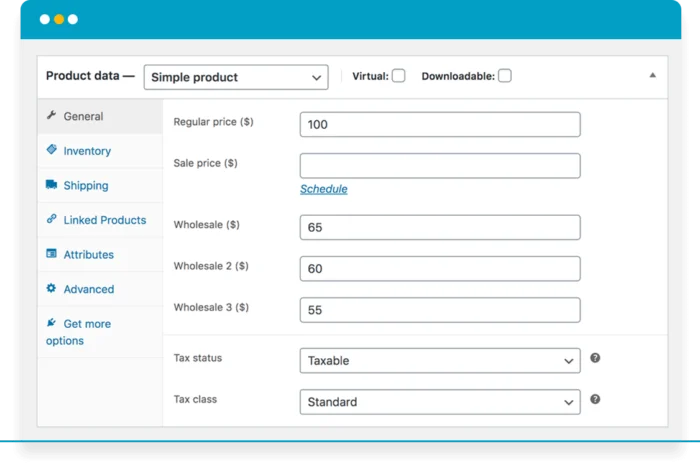The height and width of the screenshot is (464, 700).
Task: Click the Advanced gear icon
Action: (x=51, y=288)
